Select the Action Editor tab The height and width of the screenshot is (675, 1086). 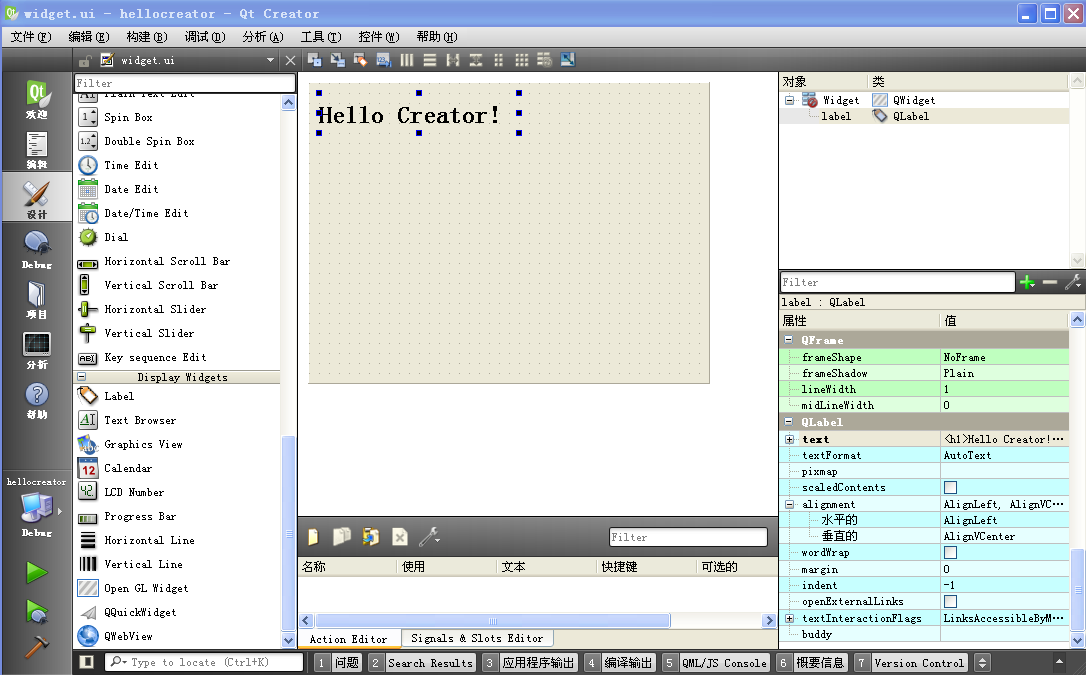tap(348, 639)
